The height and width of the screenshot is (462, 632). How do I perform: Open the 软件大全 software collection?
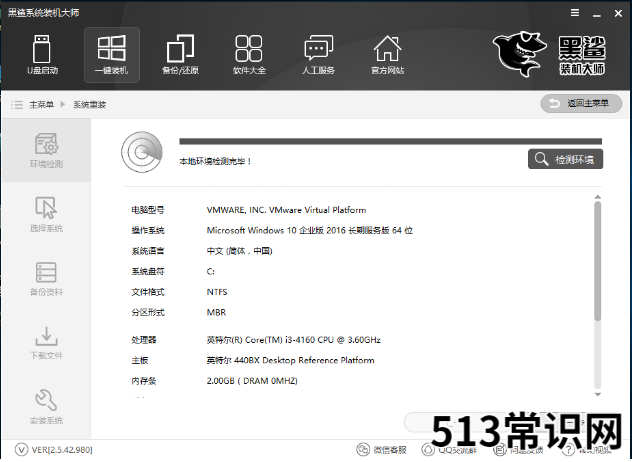pos(249,55)
